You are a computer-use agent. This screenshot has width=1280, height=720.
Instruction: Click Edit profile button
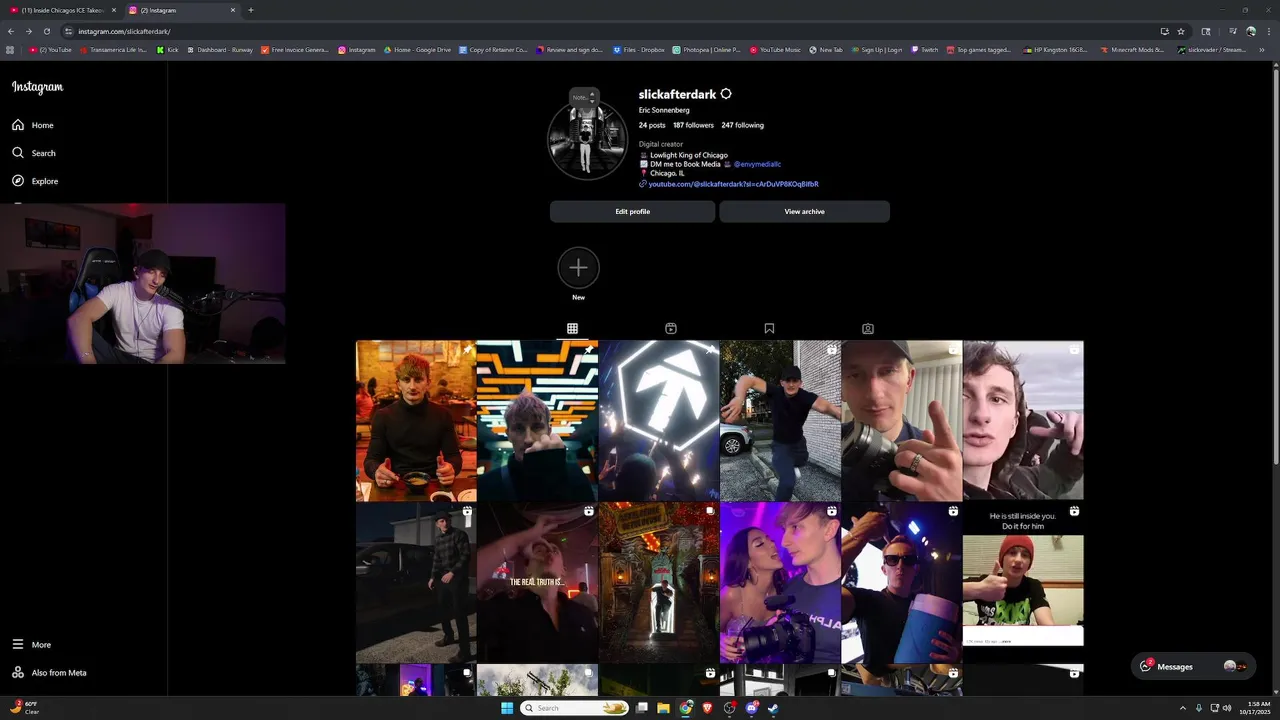(x=632, y=211)
